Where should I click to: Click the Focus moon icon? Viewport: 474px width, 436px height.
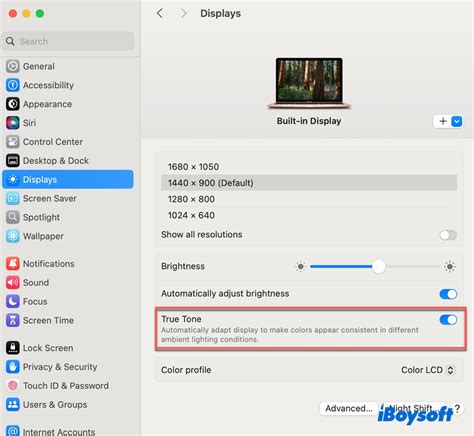point(13,301)
